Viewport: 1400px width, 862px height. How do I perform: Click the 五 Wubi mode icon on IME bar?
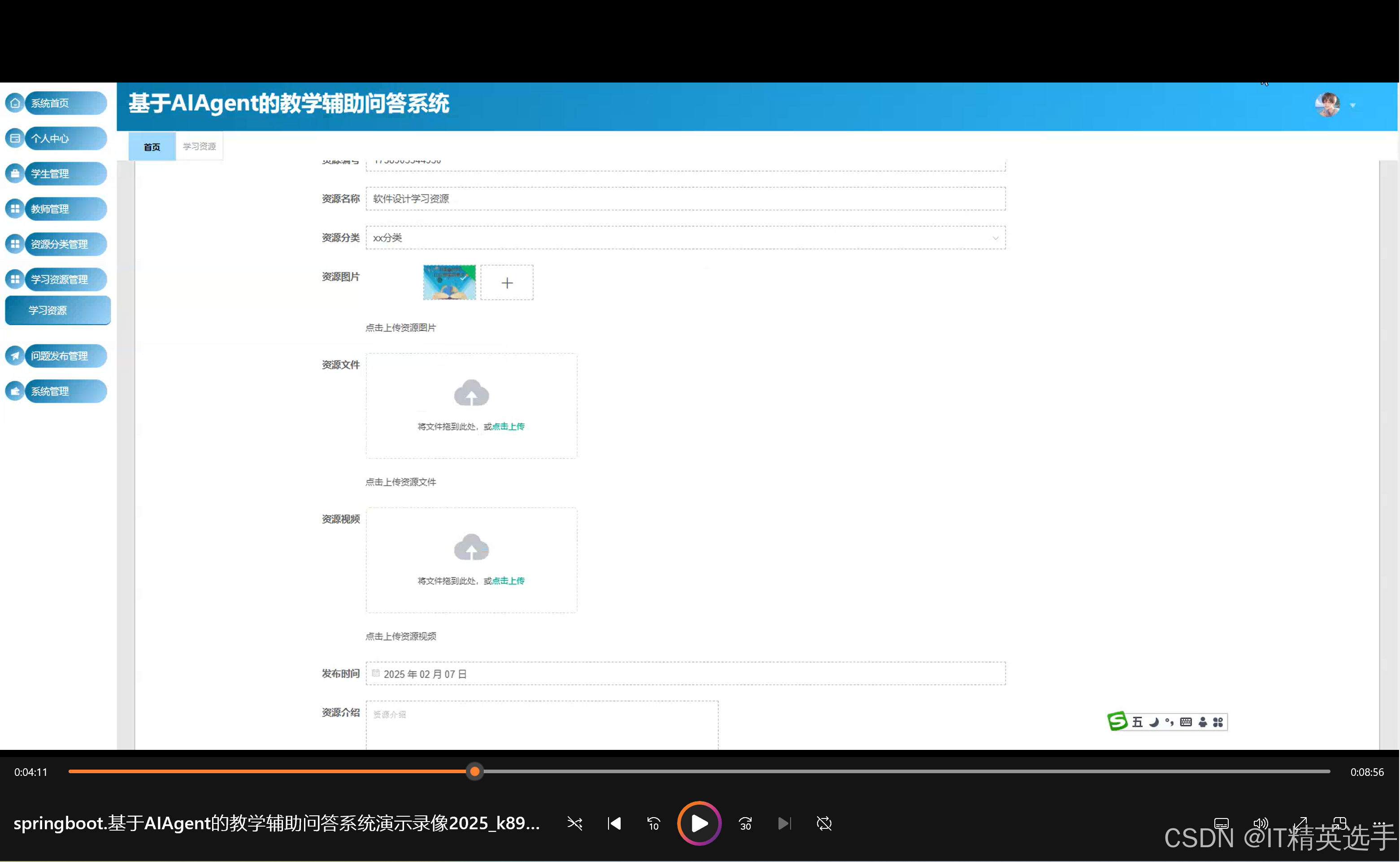1137,723
